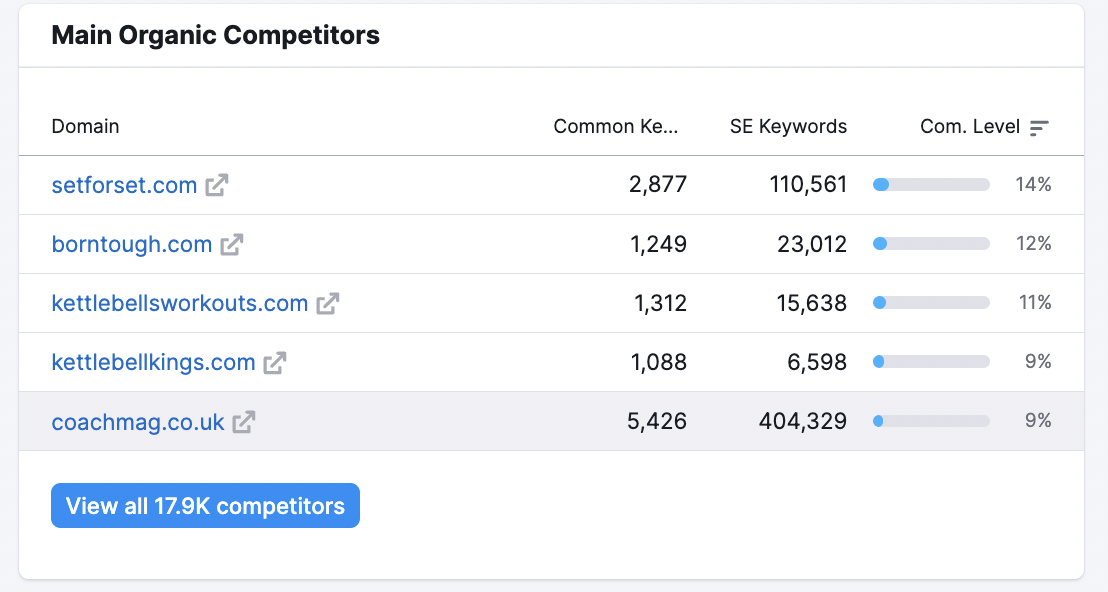Viewport: 1108px width, 592px height.
Task: Click 2,877 common keywords for setforset.com
Action: [658, 185]
